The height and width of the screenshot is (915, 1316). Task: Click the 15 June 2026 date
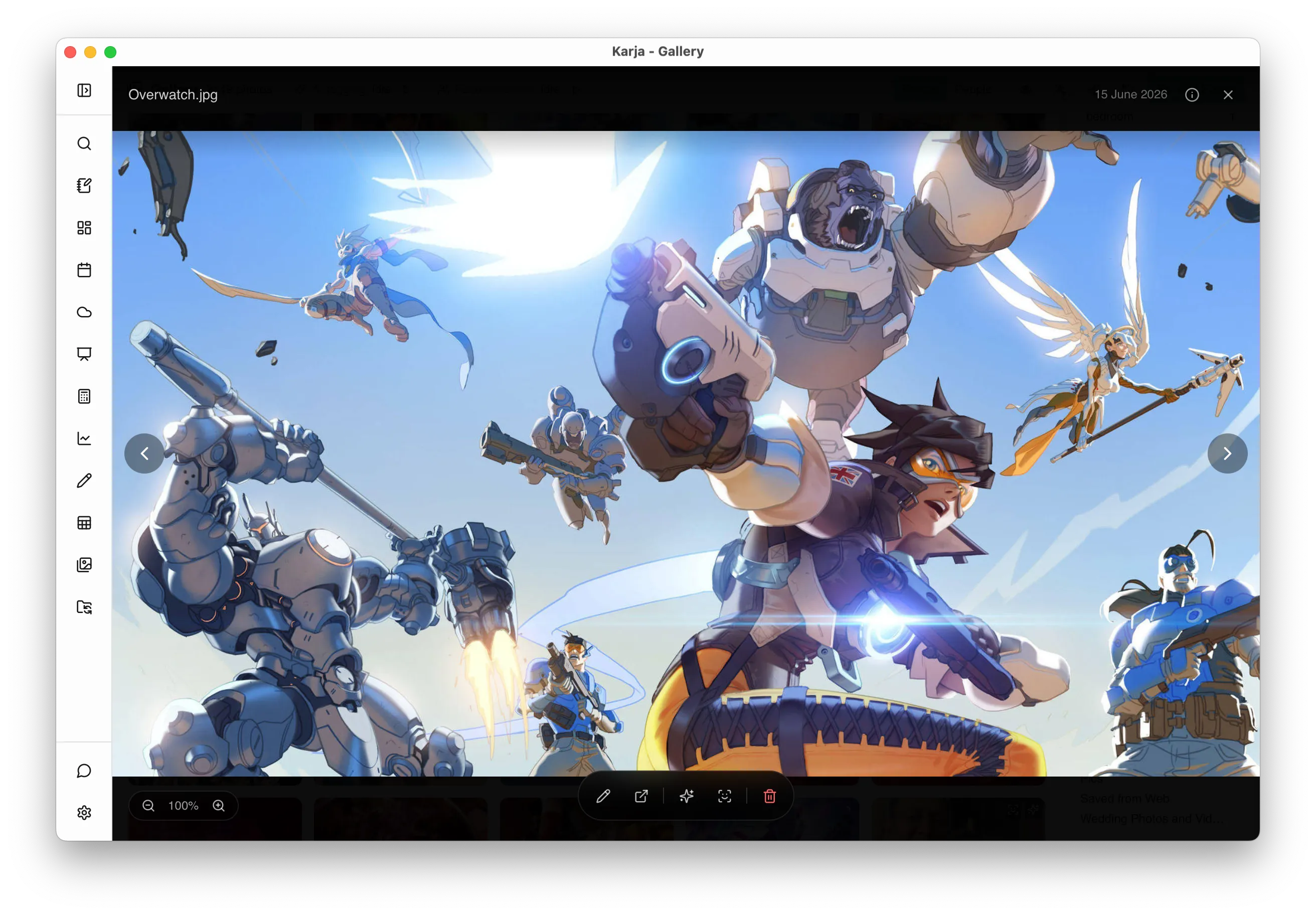pyautogui.click(x=1131, y=95)
